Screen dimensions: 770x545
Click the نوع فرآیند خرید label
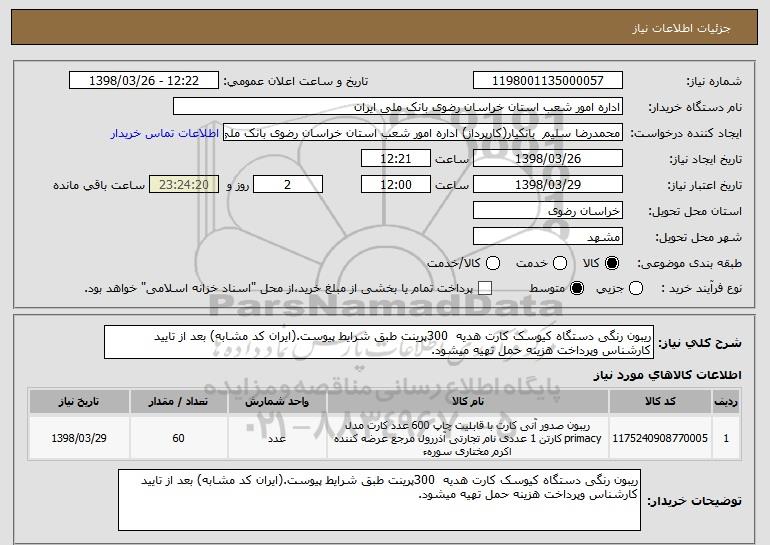702,288
